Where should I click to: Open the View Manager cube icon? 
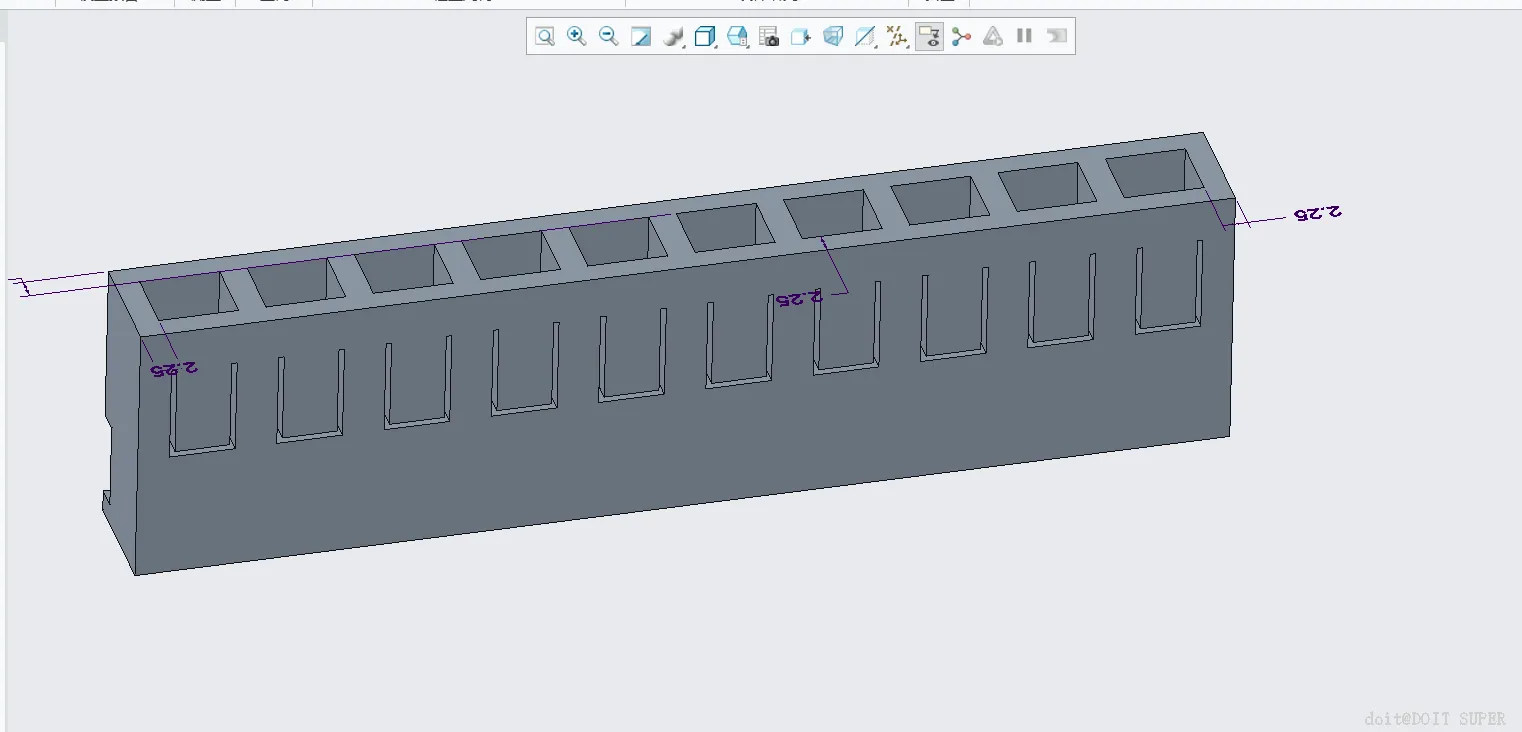pyautogui.click(x=737, y=37)
